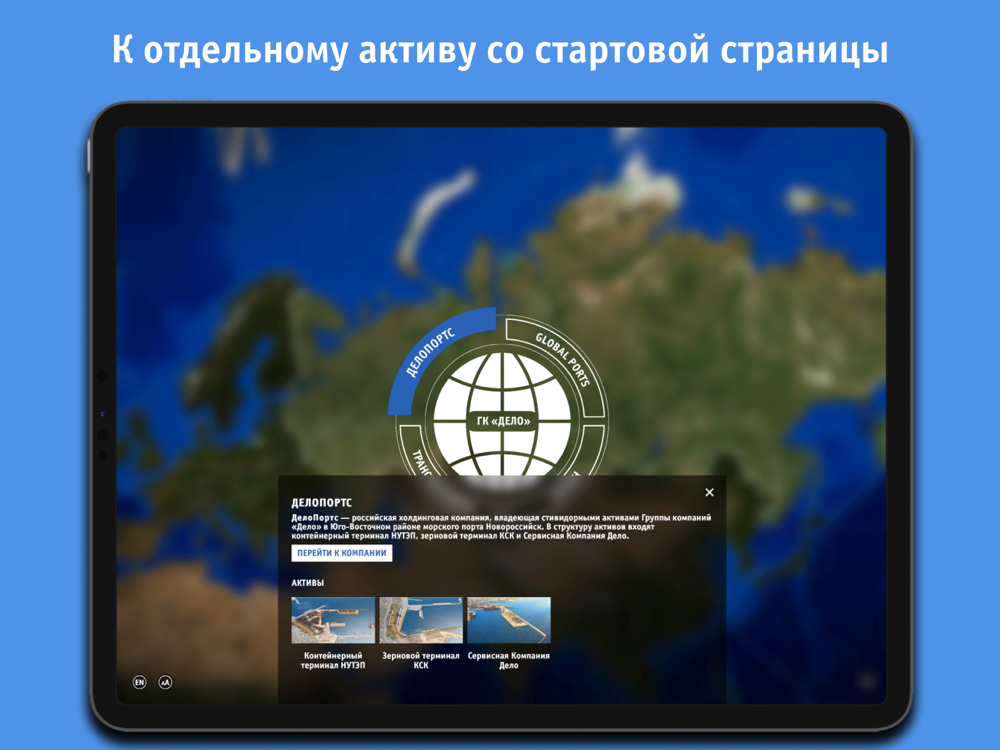The height and width of the screenshot is (750, 1000).
Task: Click the АКТИВЫ section label
Action: [307, 583]
